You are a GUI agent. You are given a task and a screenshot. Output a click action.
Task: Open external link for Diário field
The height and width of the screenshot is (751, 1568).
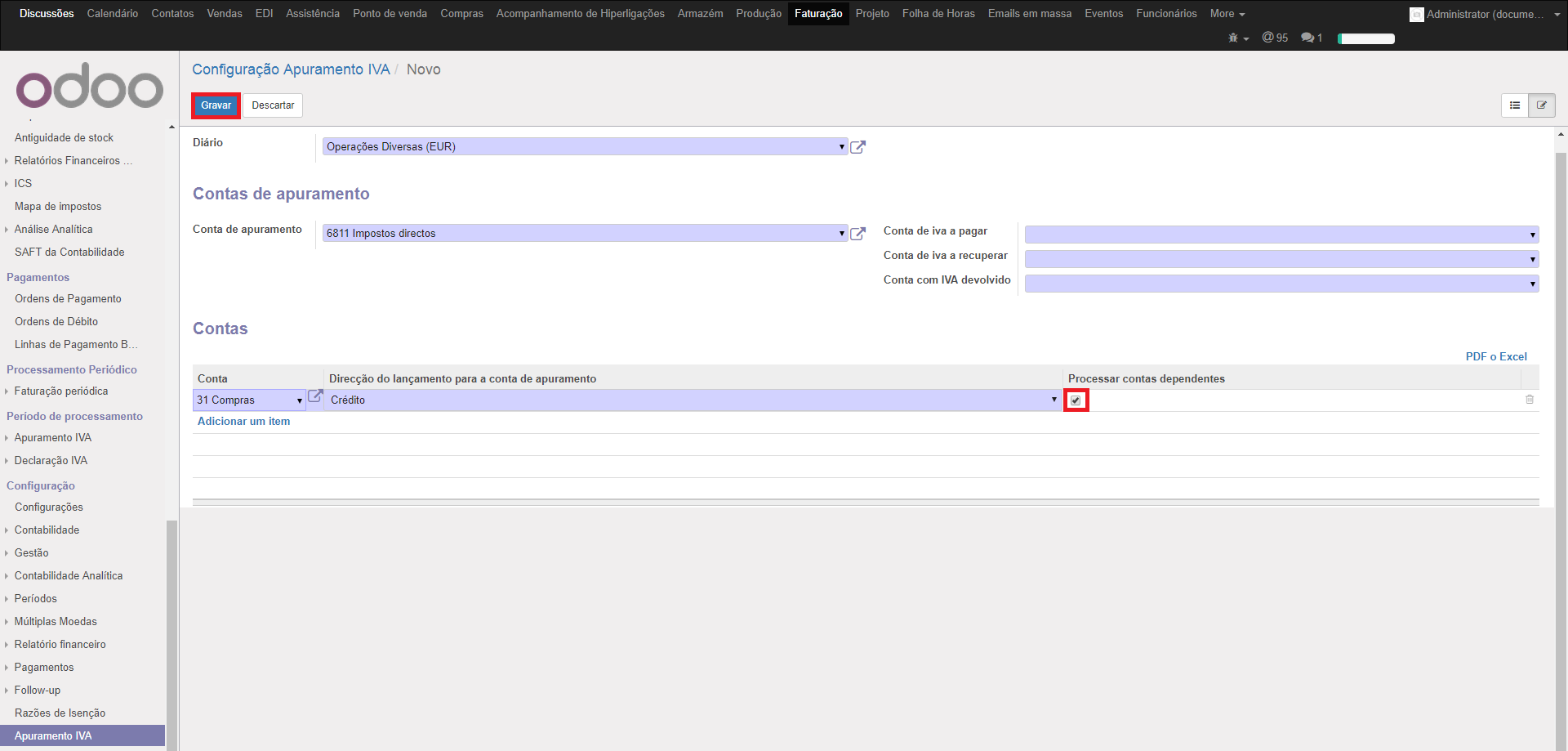coord(857,147)
